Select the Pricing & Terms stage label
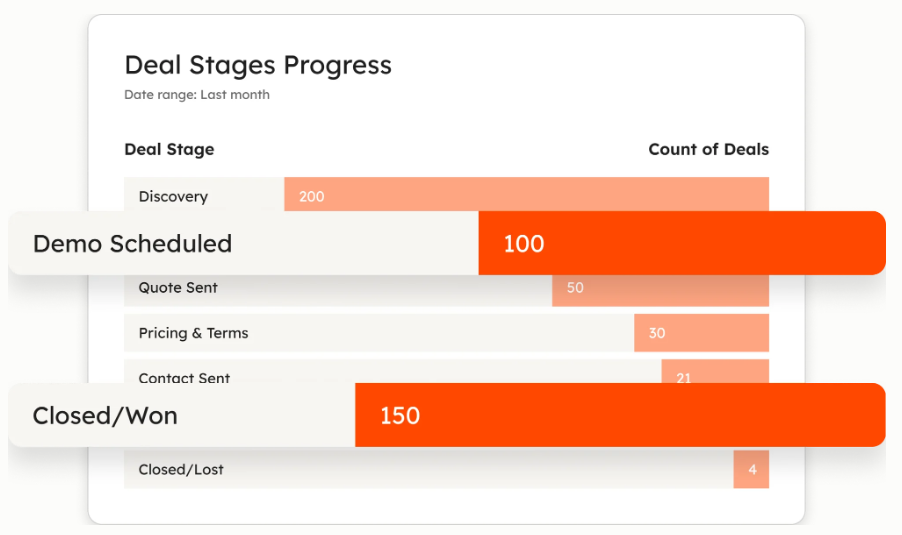902x535 pixels. point(193,333)
